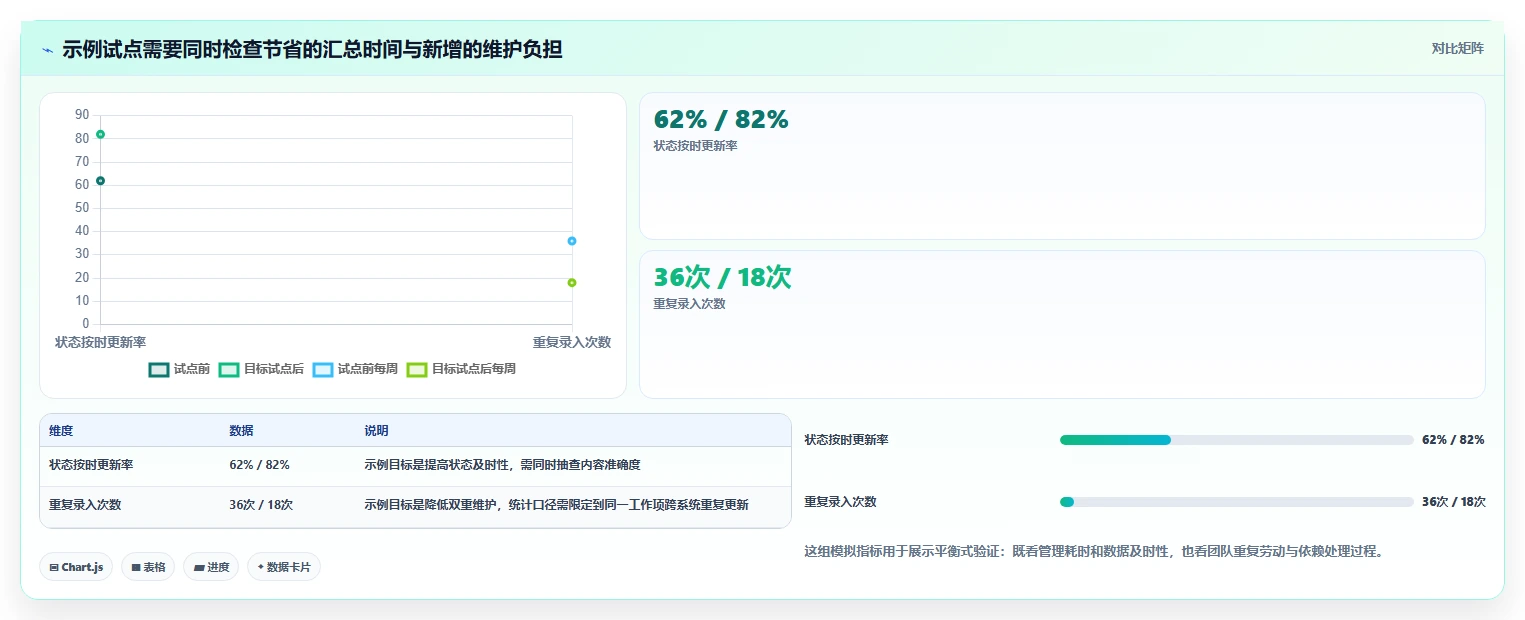This screenshot has width=1525, height=620.
Task: Click the description starting 示例目标是提高状态及时性
Action: 502,465
